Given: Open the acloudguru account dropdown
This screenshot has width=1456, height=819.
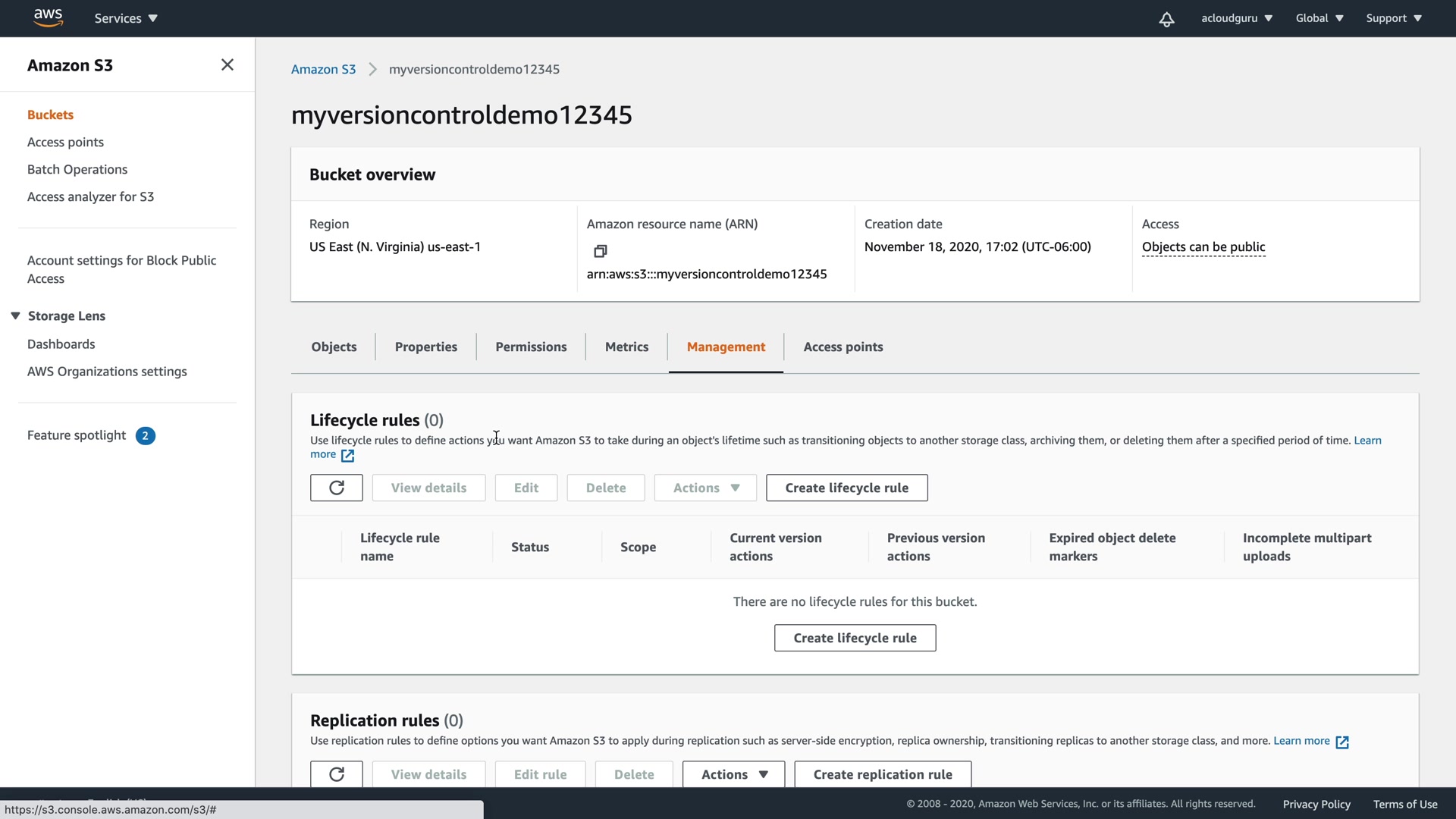Looking at the screenshot, I should pyautogui.click(x=1236, y=18).
